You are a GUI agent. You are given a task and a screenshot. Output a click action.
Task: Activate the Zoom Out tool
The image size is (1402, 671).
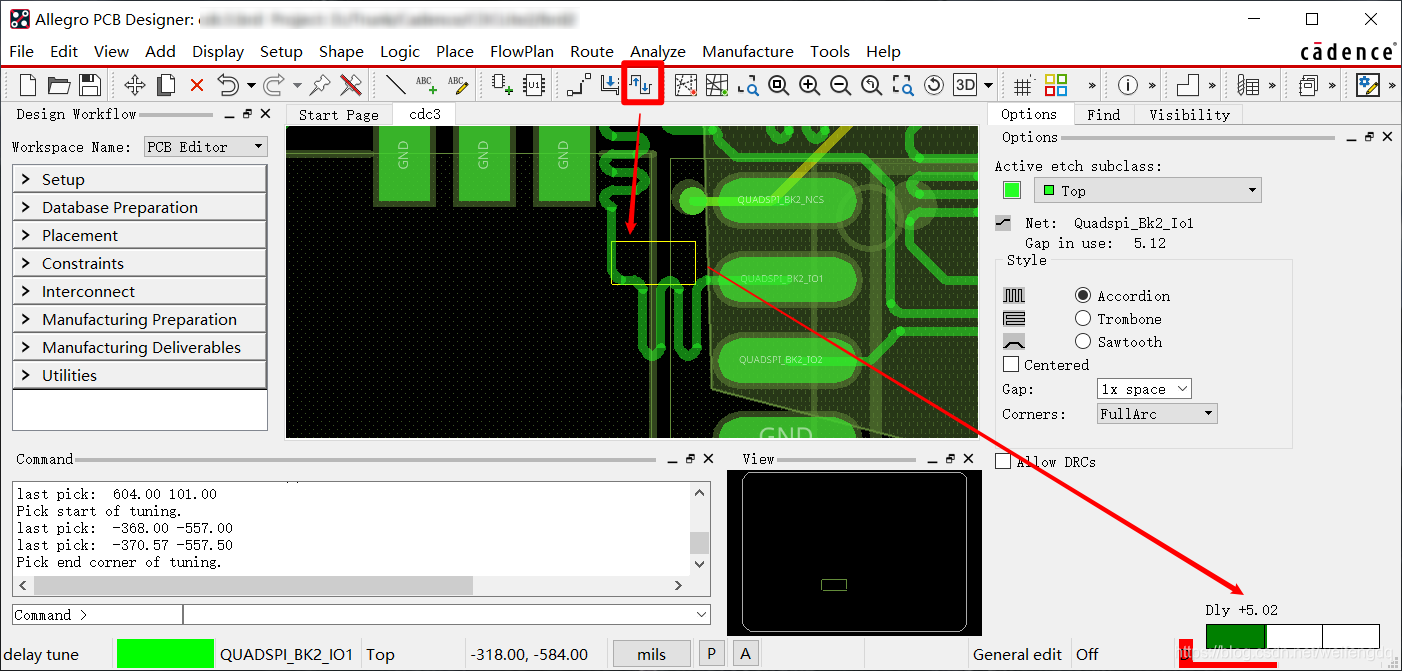(840, 85)
